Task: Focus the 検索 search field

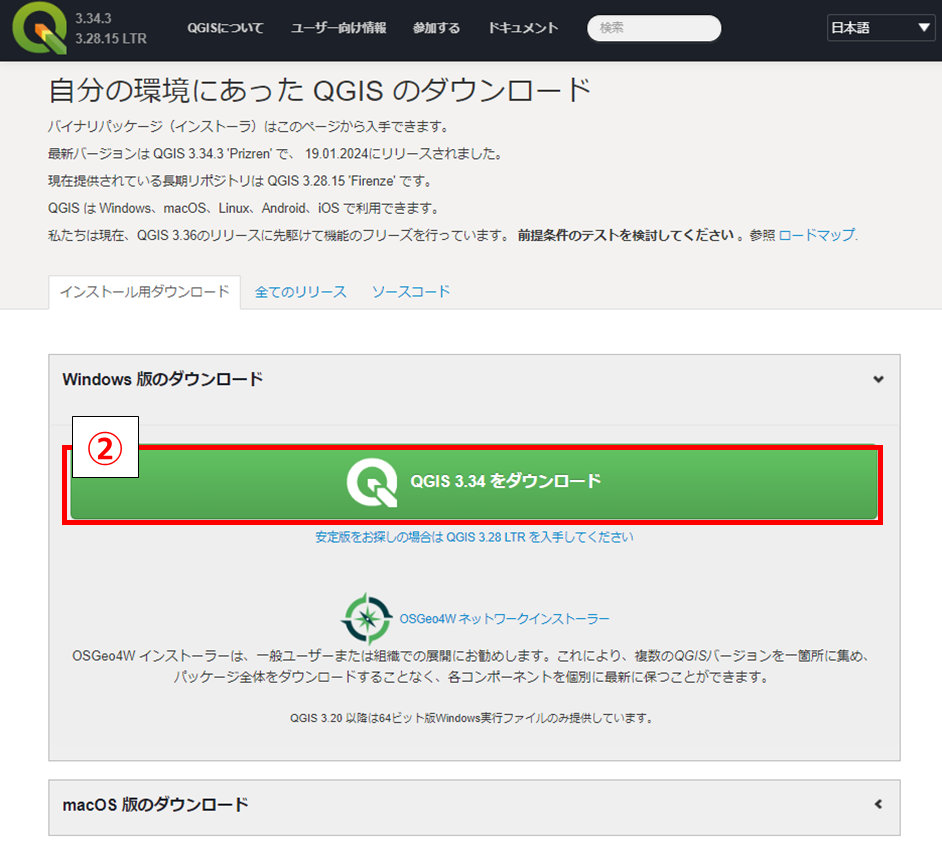Action: [x=654, y=28]
